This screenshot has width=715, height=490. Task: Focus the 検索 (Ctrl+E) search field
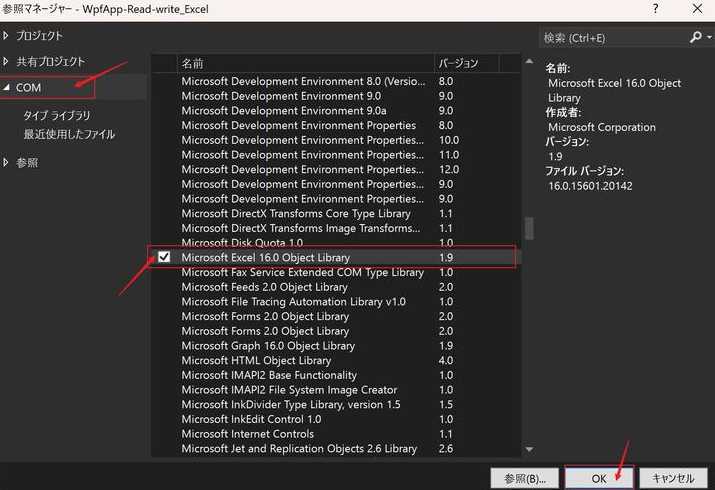[614, 38]
